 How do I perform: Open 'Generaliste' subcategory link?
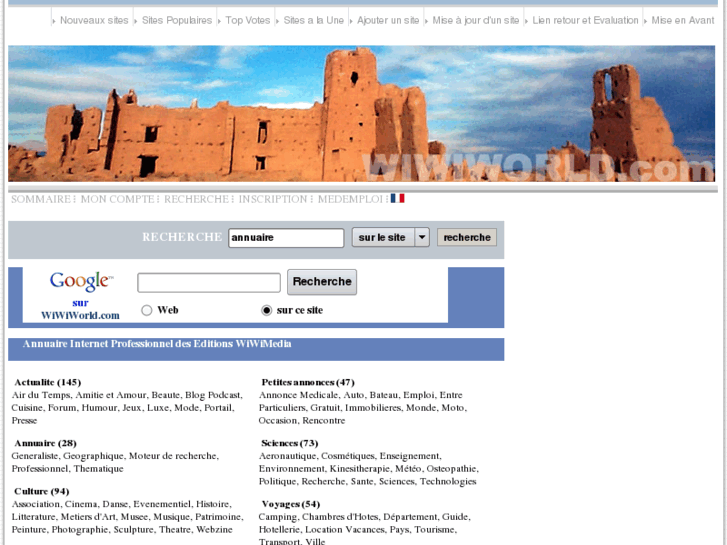[35, 455]
